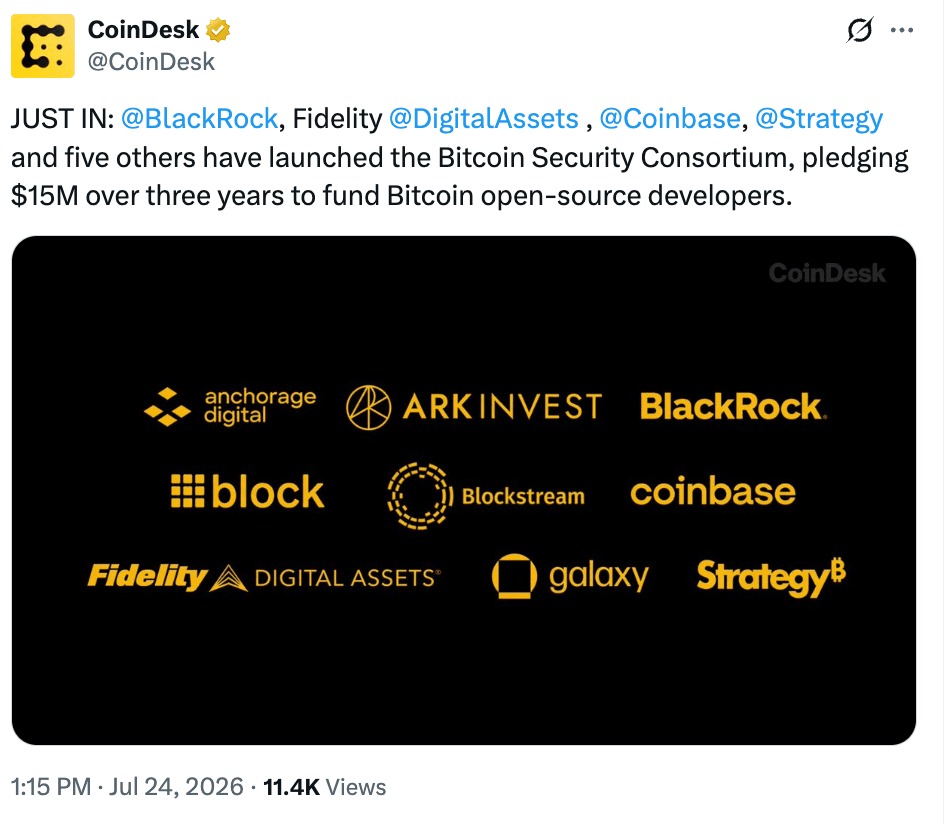Click the Grok slashed-circle icon
The image size is (944, 824).
tap(859, 29)
